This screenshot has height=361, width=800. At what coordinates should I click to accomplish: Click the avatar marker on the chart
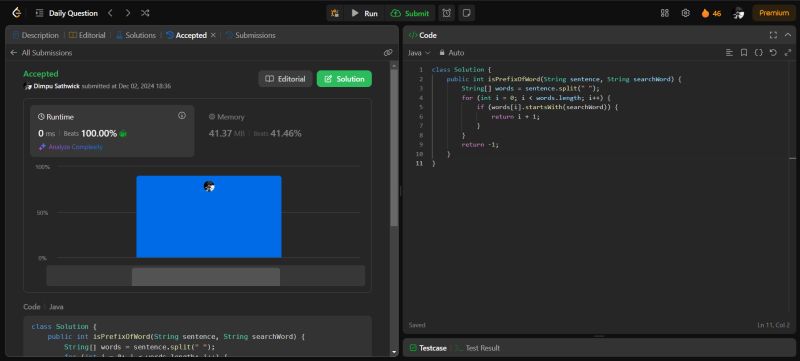pos(209,186)
